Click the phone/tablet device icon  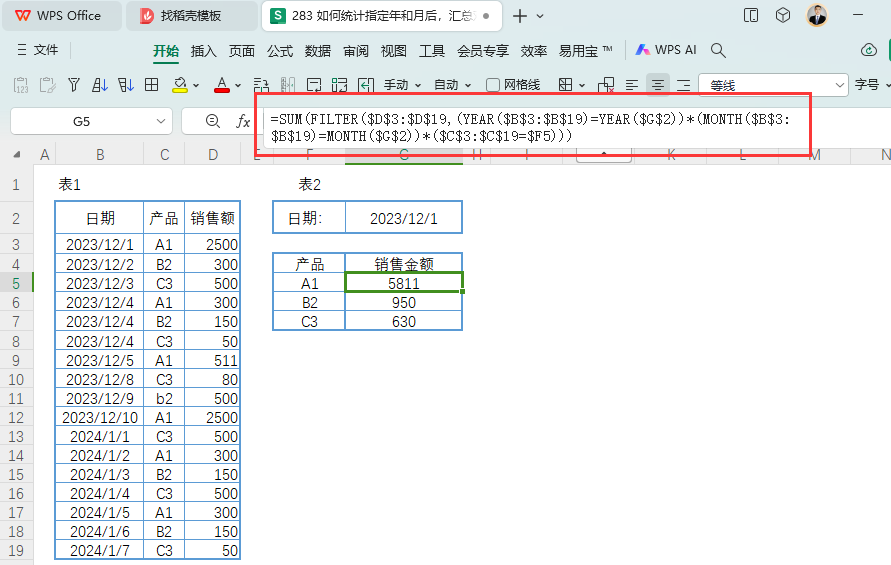tap(751, 15)
